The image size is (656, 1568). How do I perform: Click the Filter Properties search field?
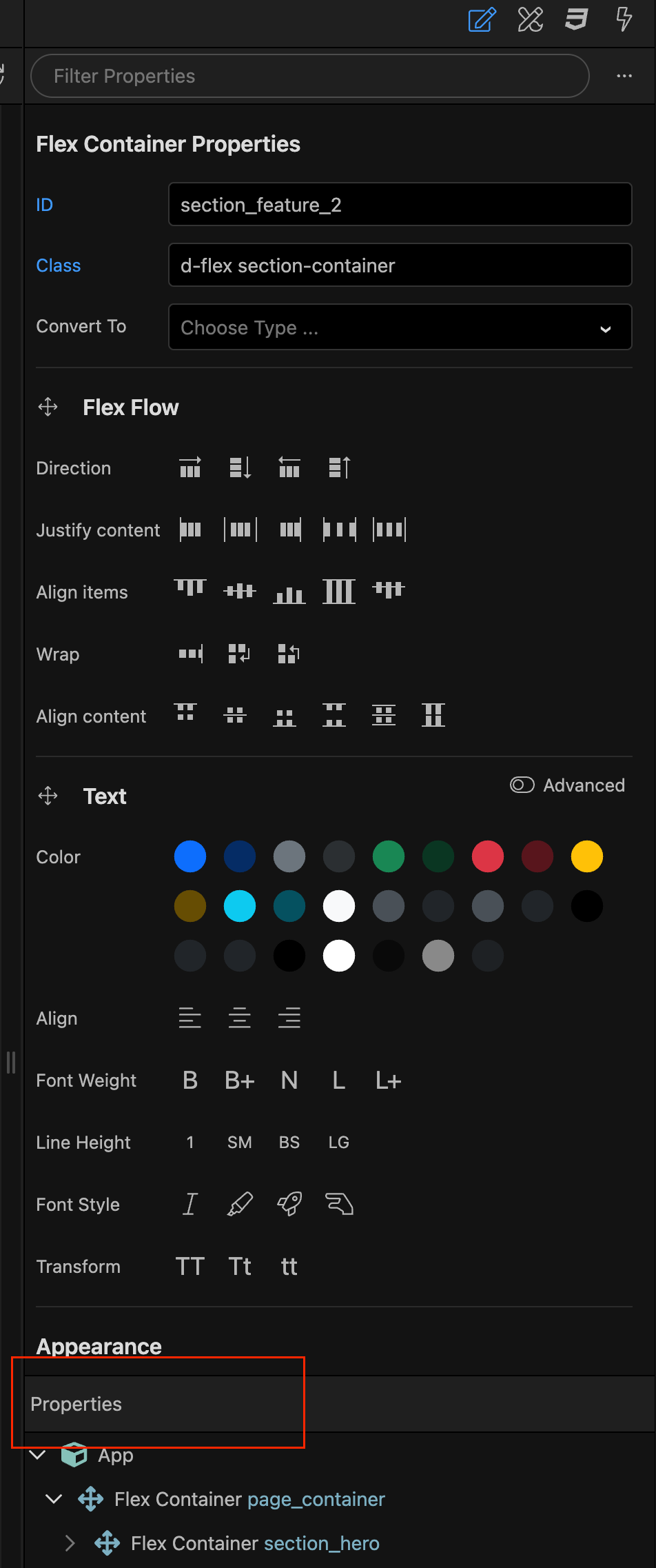pos(310,76)
